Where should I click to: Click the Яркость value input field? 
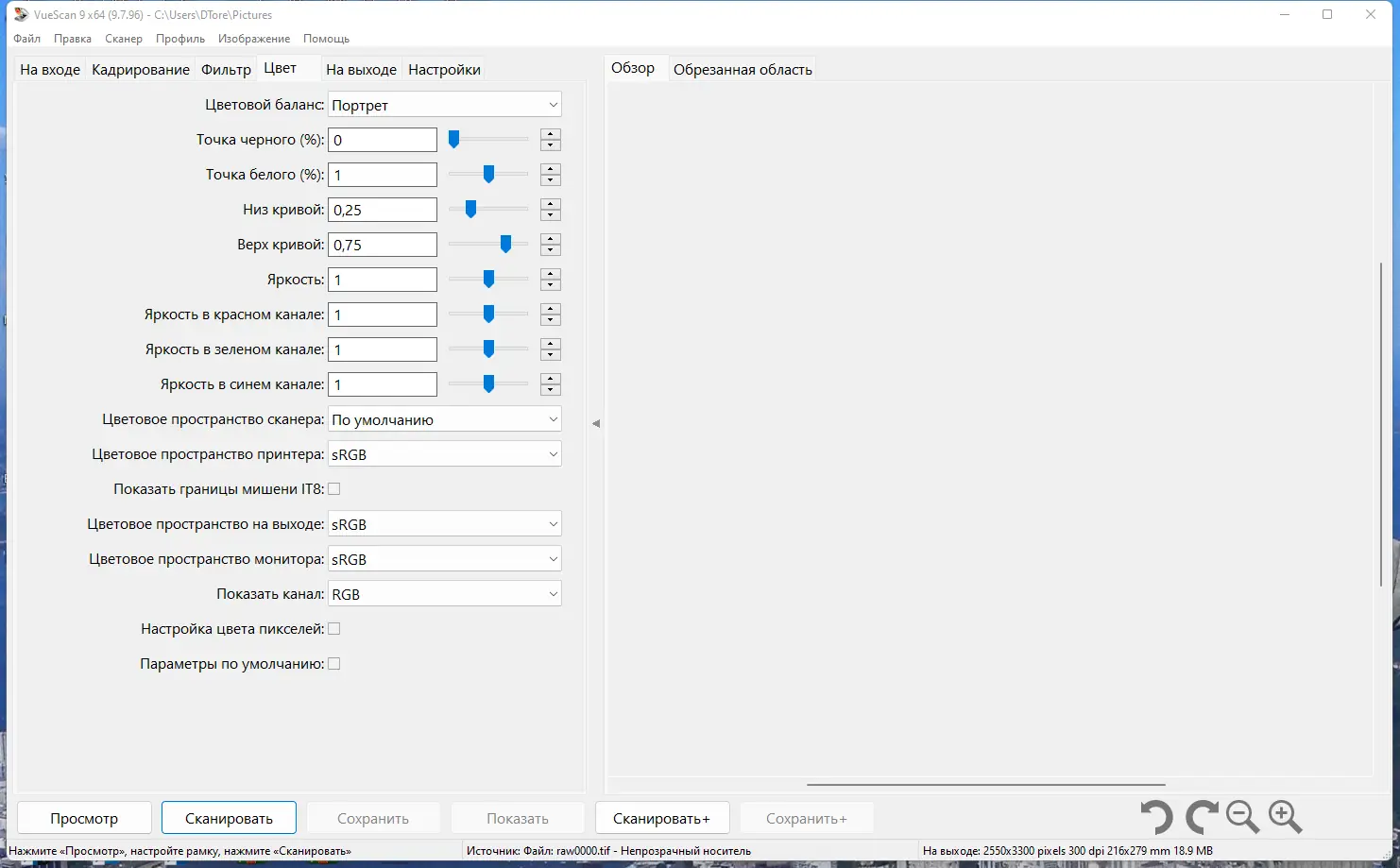383,280
